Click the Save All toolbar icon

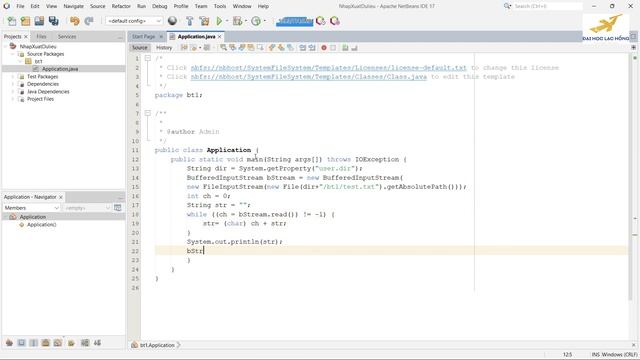coord(53,21)
